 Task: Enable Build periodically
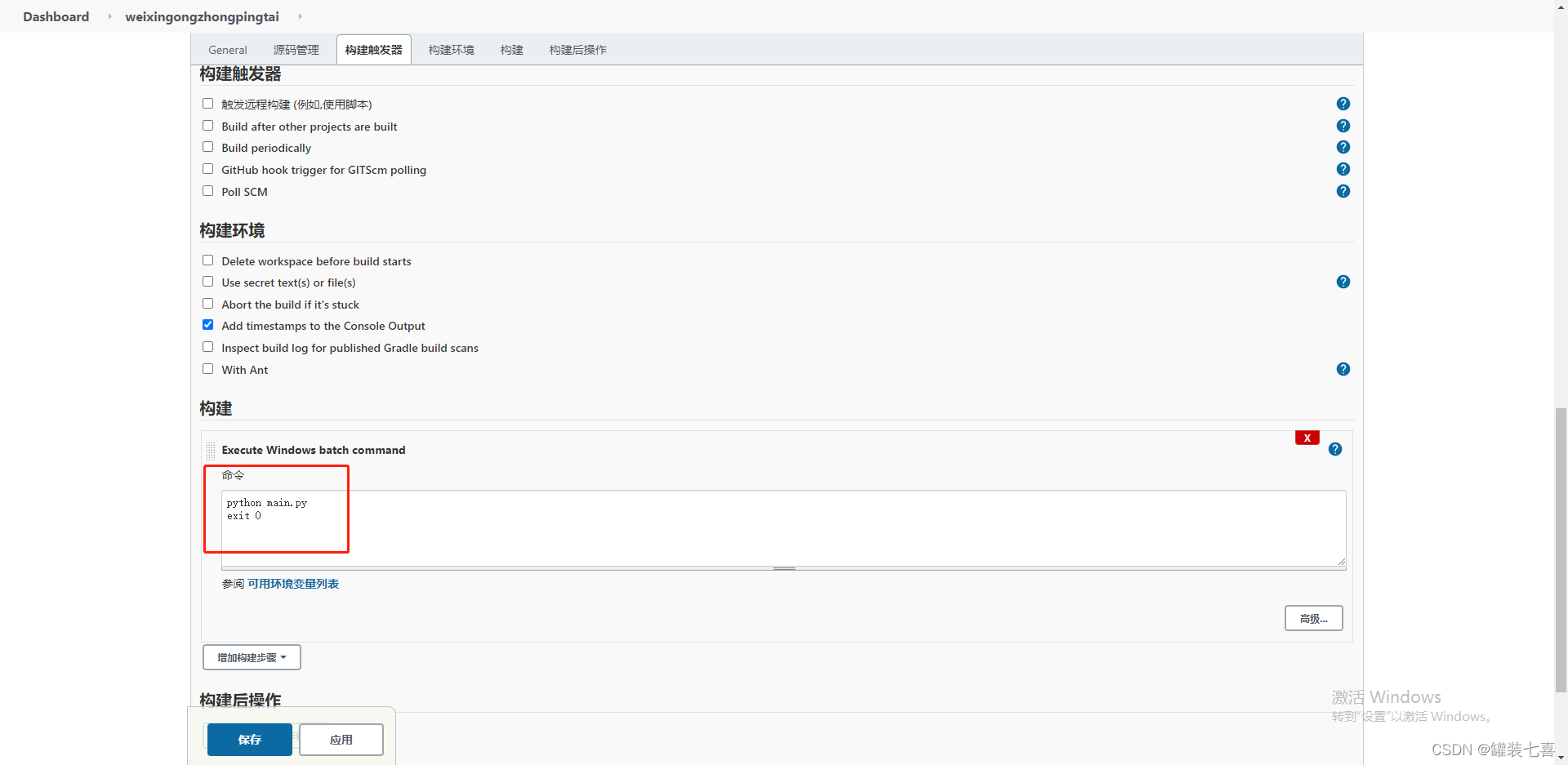207,147
